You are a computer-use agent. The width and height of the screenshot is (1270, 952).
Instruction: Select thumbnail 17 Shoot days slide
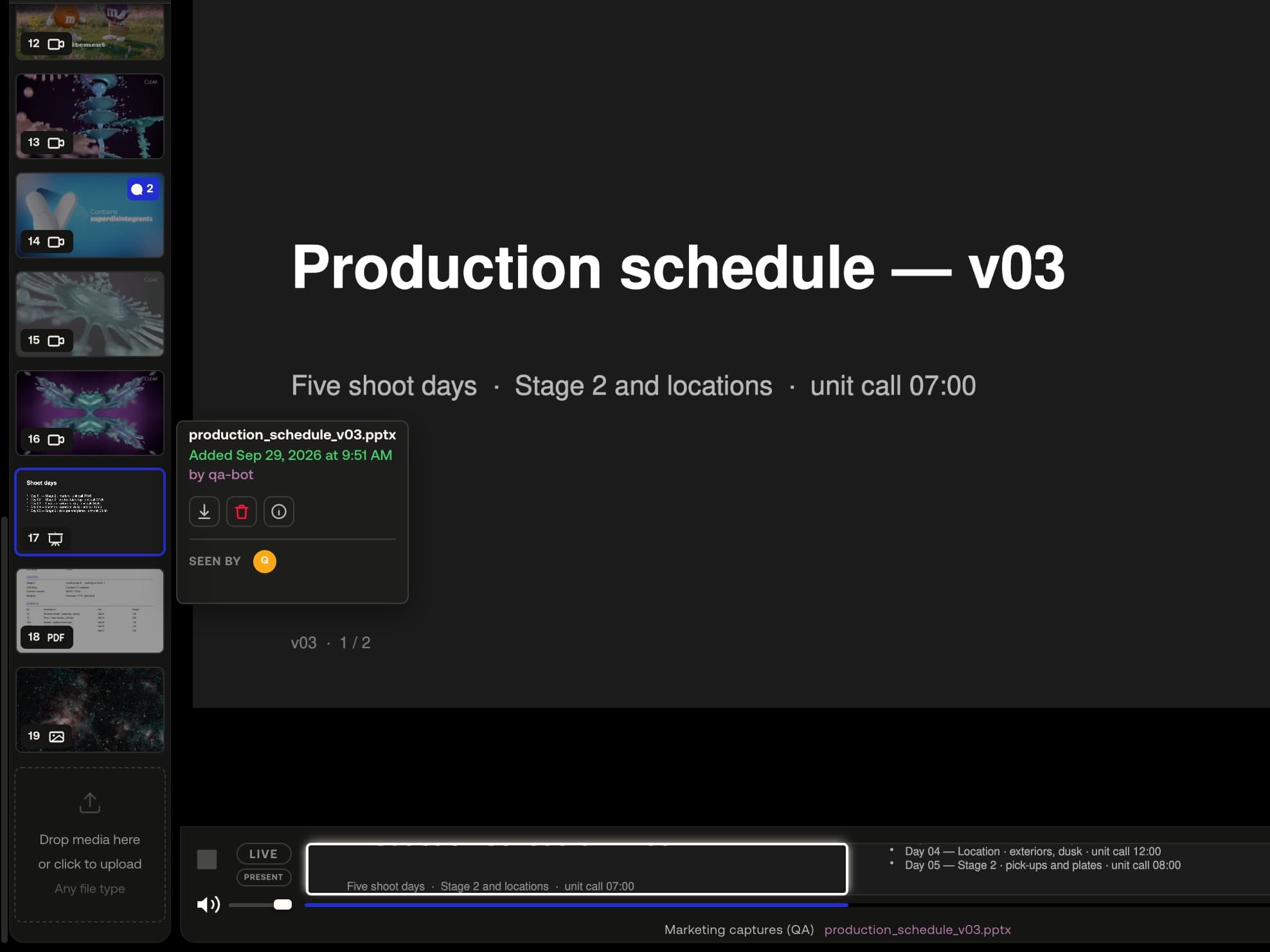90,512
